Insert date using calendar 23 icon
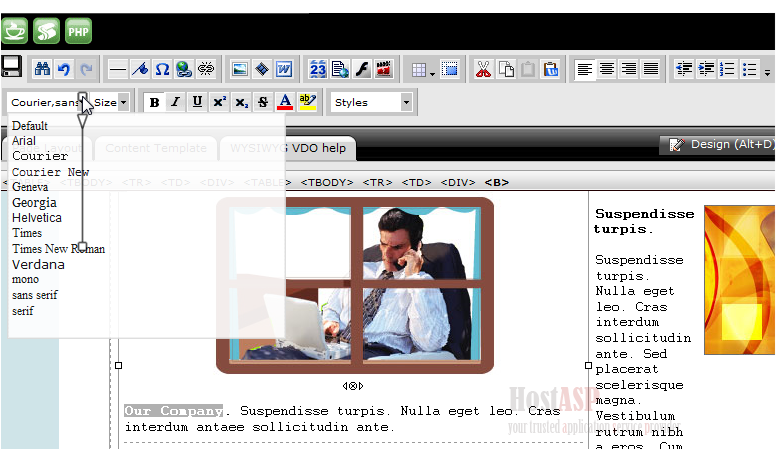This screenshot has width=776, height=450. click(x=318, y=69)
